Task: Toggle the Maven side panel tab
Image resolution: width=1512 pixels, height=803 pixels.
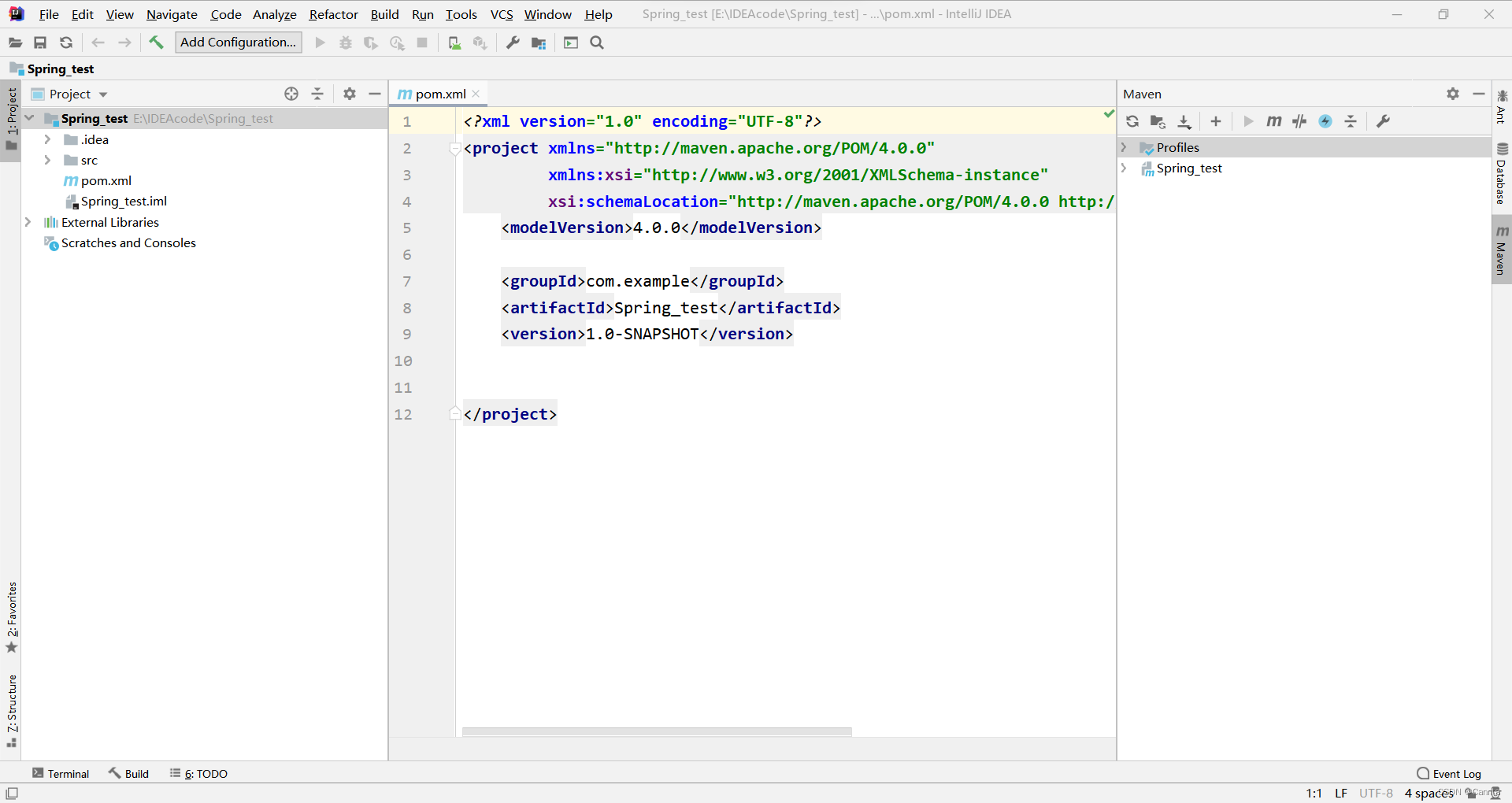Action: 1502,250
